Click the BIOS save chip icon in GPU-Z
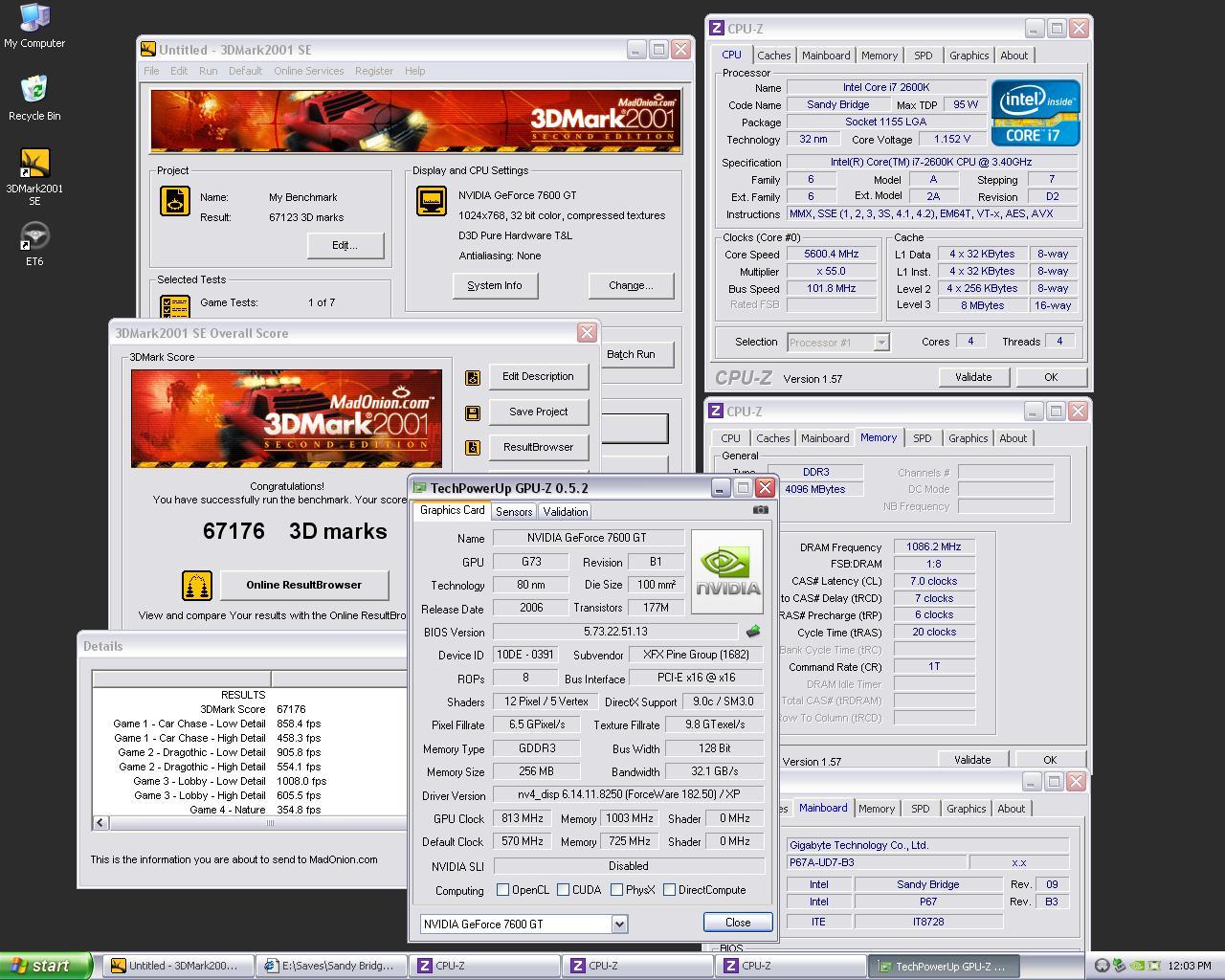Image resolution: width=1225 pixels, height=980 pixels. point(753,632)
